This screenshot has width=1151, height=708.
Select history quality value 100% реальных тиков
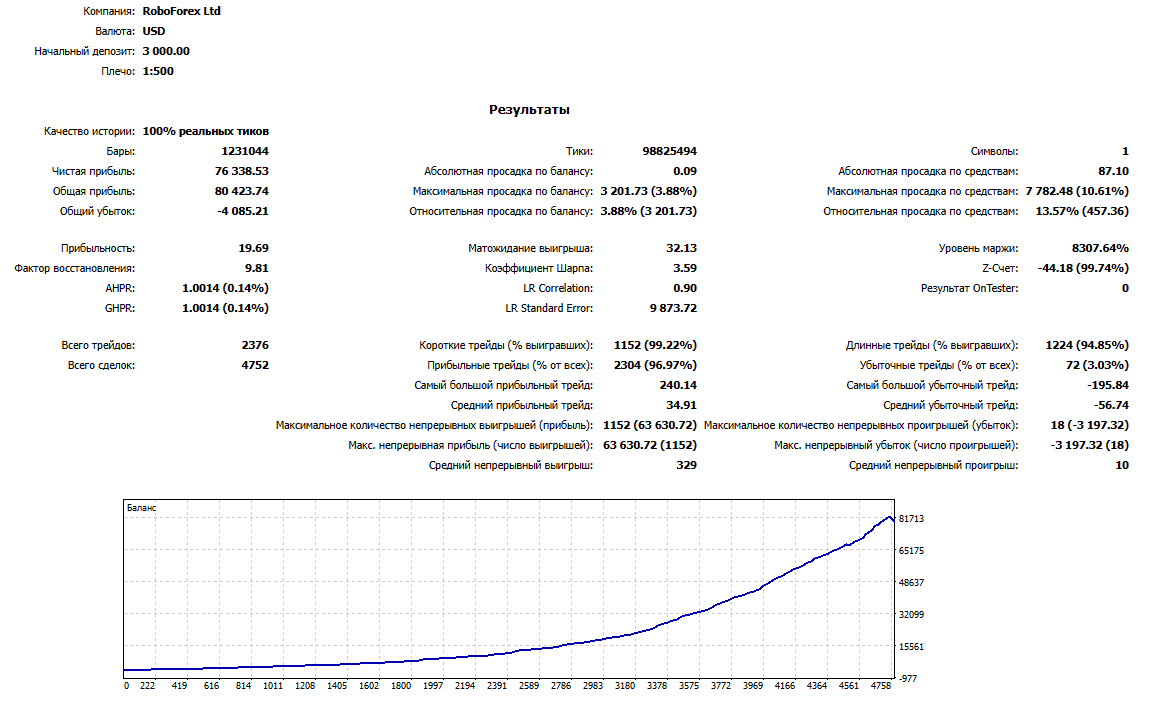pyautogui.click(x=206, y=131)
